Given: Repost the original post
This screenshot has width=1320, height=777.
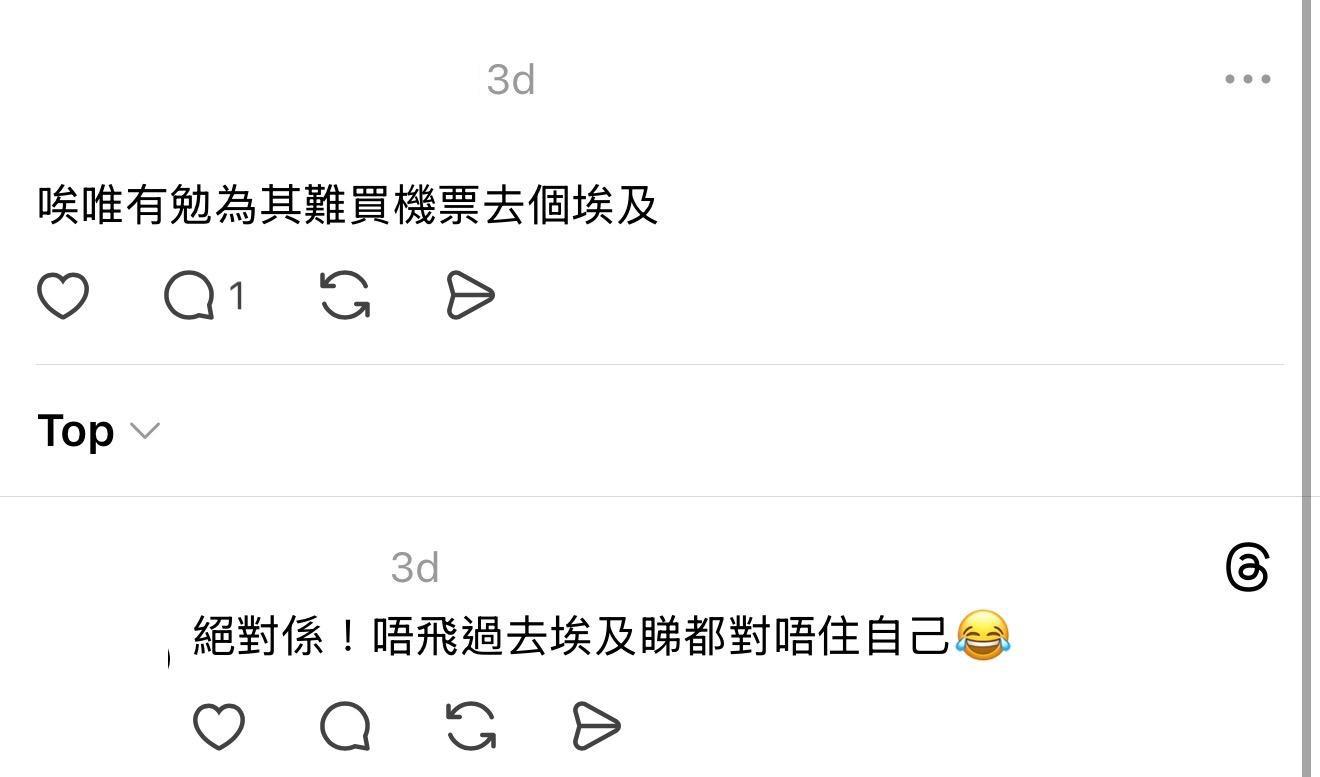Looking at the screenshot, I should pyautogui.click(x=345, y=296).
